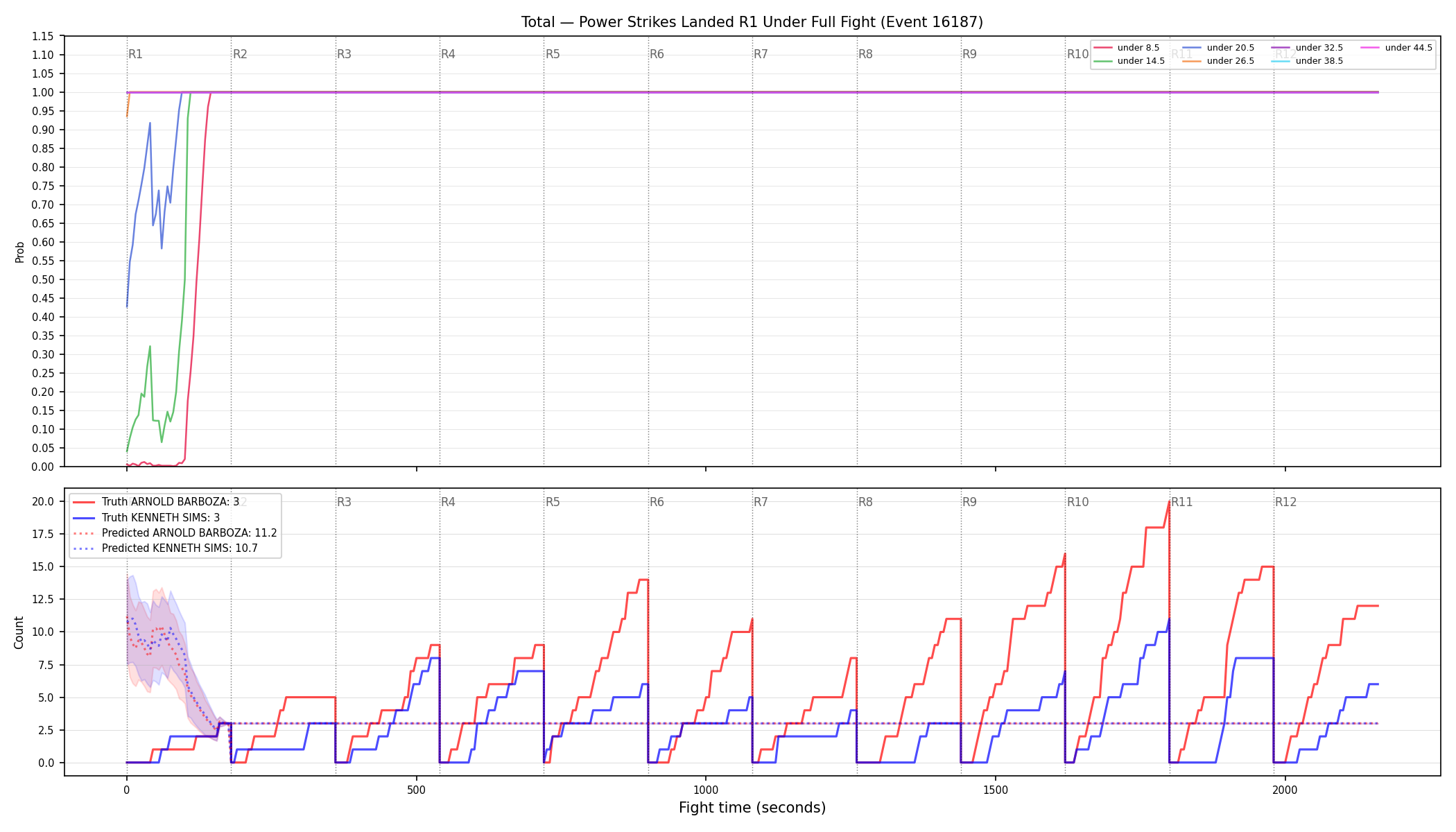Screen dimensions: 1456x832
Task: Click the R9 round label in the probability chart
Action: 970,54
